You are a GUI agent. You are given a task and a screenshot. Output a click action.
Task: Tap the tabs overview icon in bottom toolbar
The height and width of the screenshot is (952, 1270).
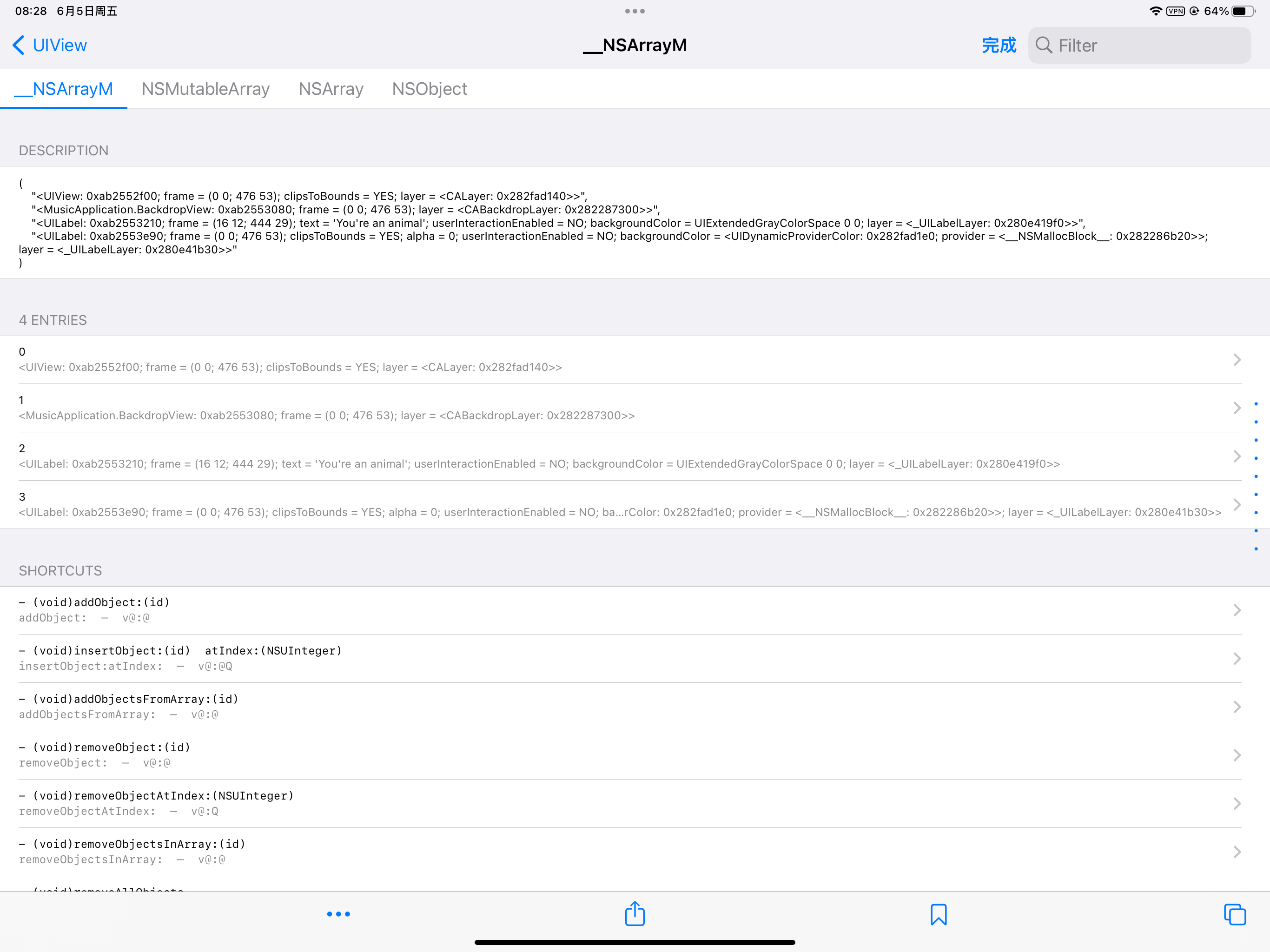1234,914
